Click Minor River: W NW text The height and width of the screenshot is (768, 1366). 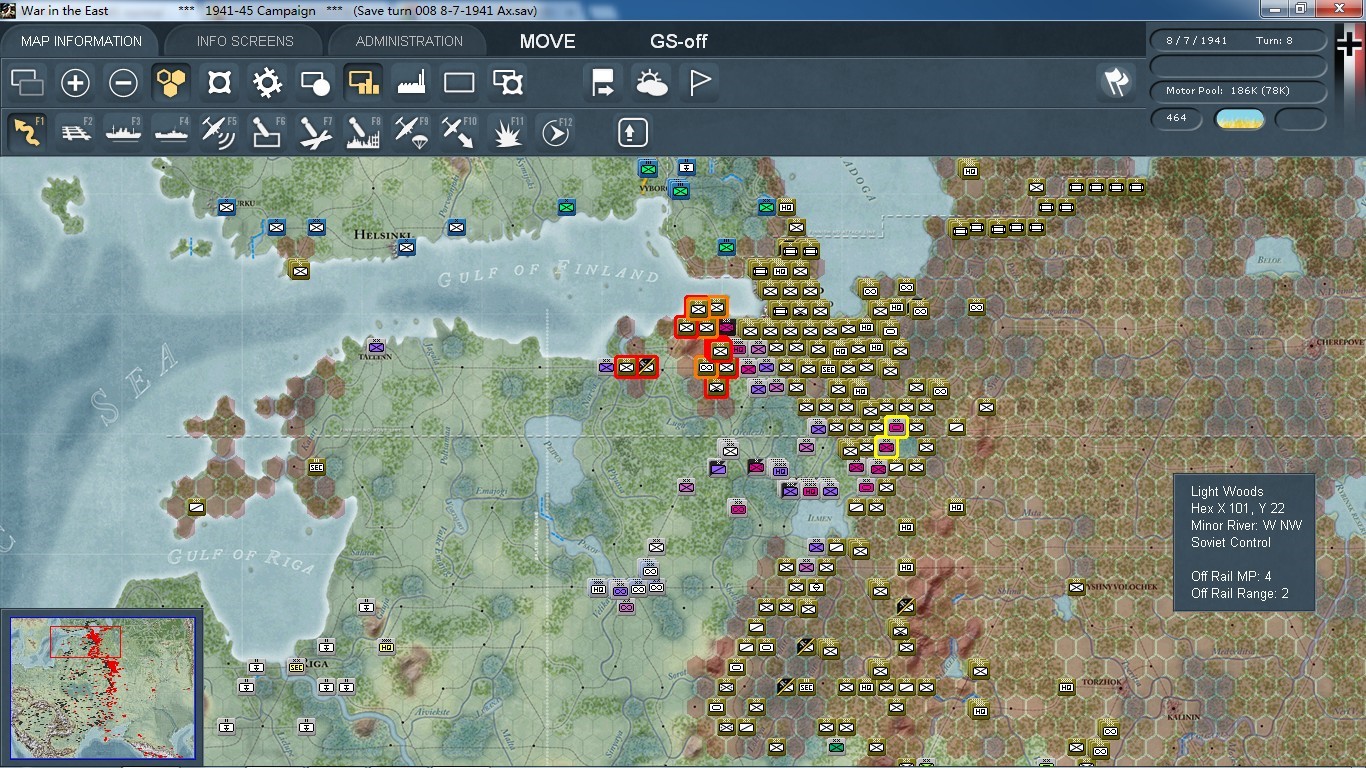tap(1246, 525)
